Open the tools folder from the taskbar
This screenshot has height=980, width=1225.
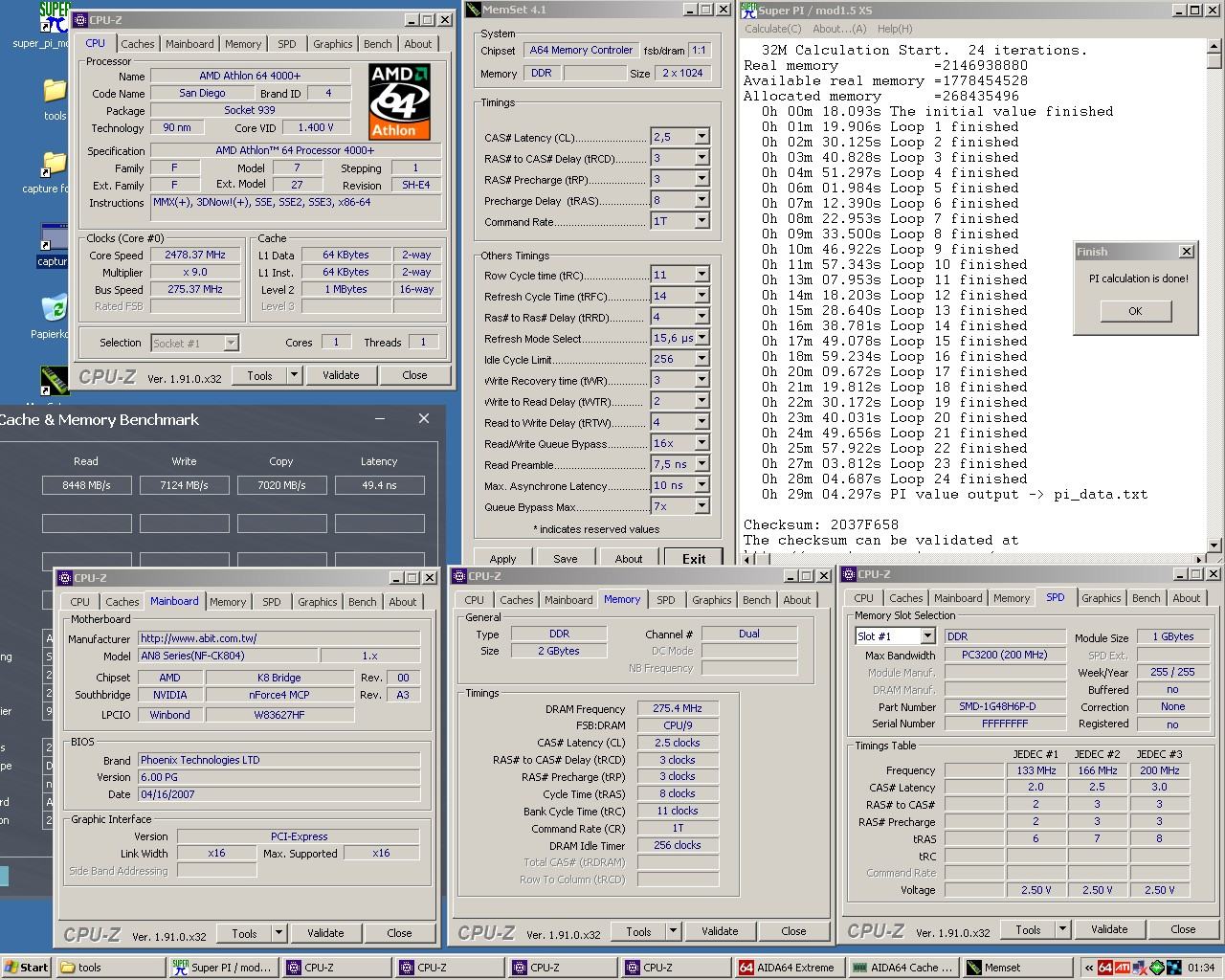click(x=110, y=968)
